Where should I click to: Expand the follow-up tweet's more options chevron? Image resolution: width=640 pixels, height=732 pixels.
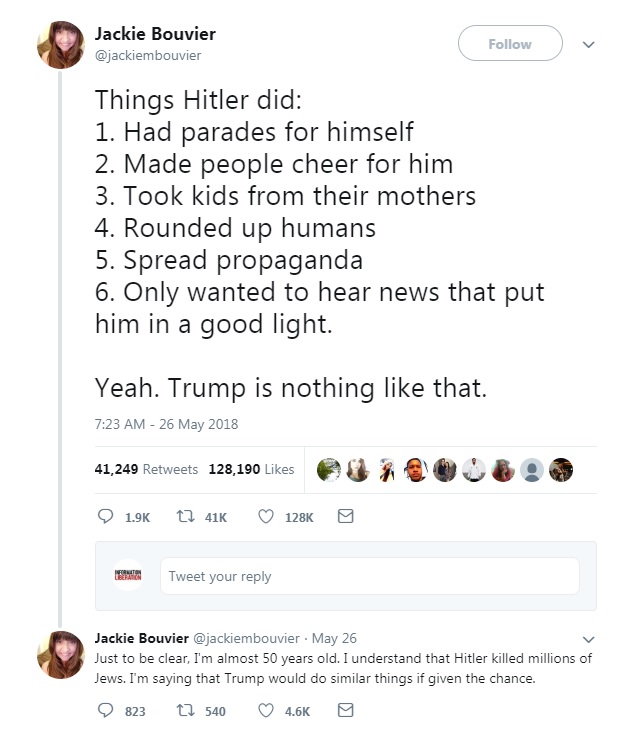[588, 639]
